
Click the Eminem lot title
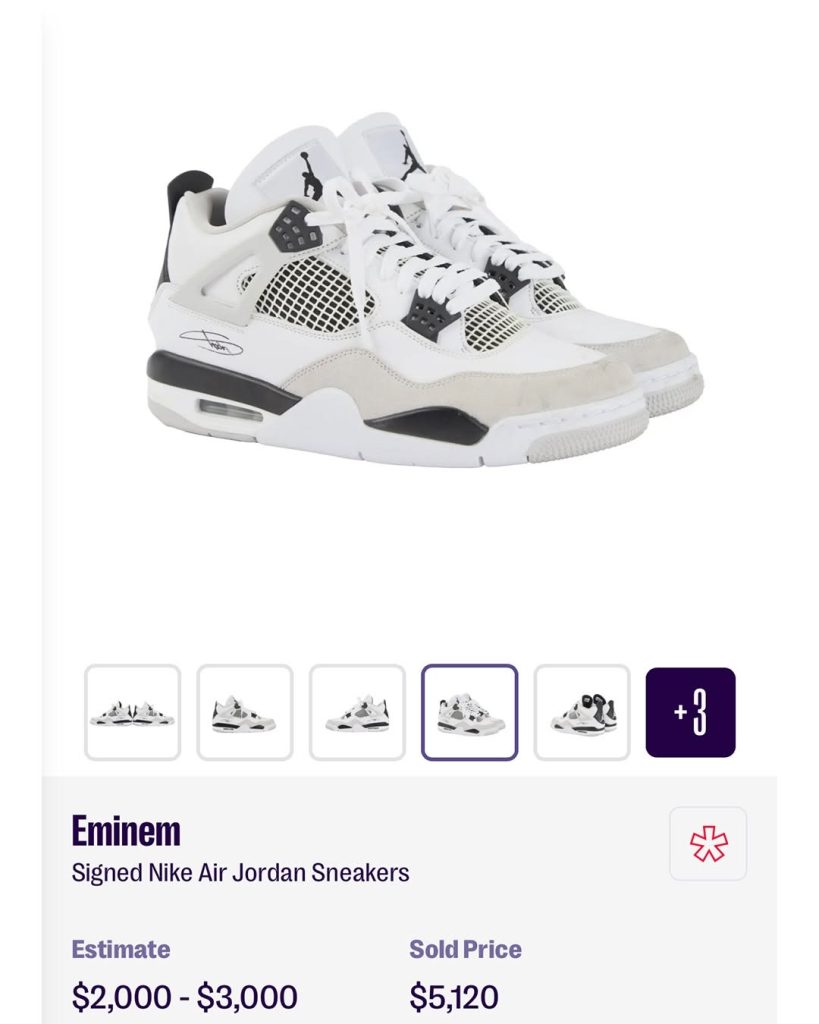pos(126,831)
